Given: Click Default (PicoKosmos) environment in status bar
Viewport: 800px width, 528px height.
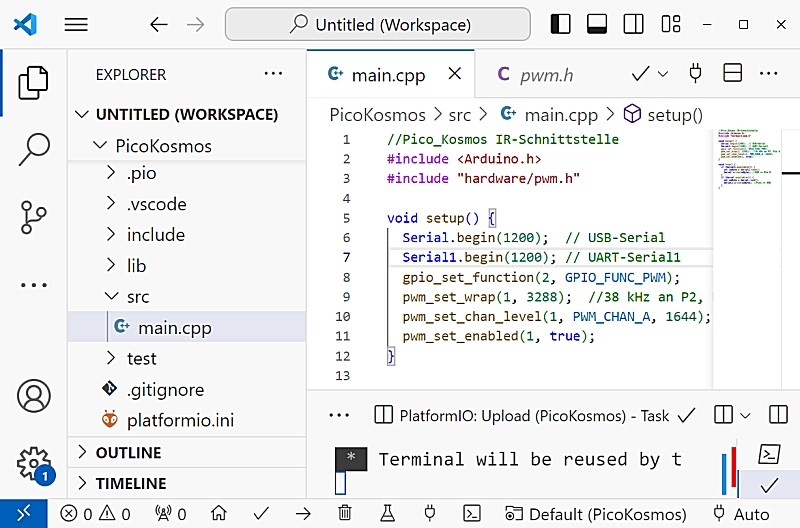Looking at the screenshot, I should click(596, 514).
